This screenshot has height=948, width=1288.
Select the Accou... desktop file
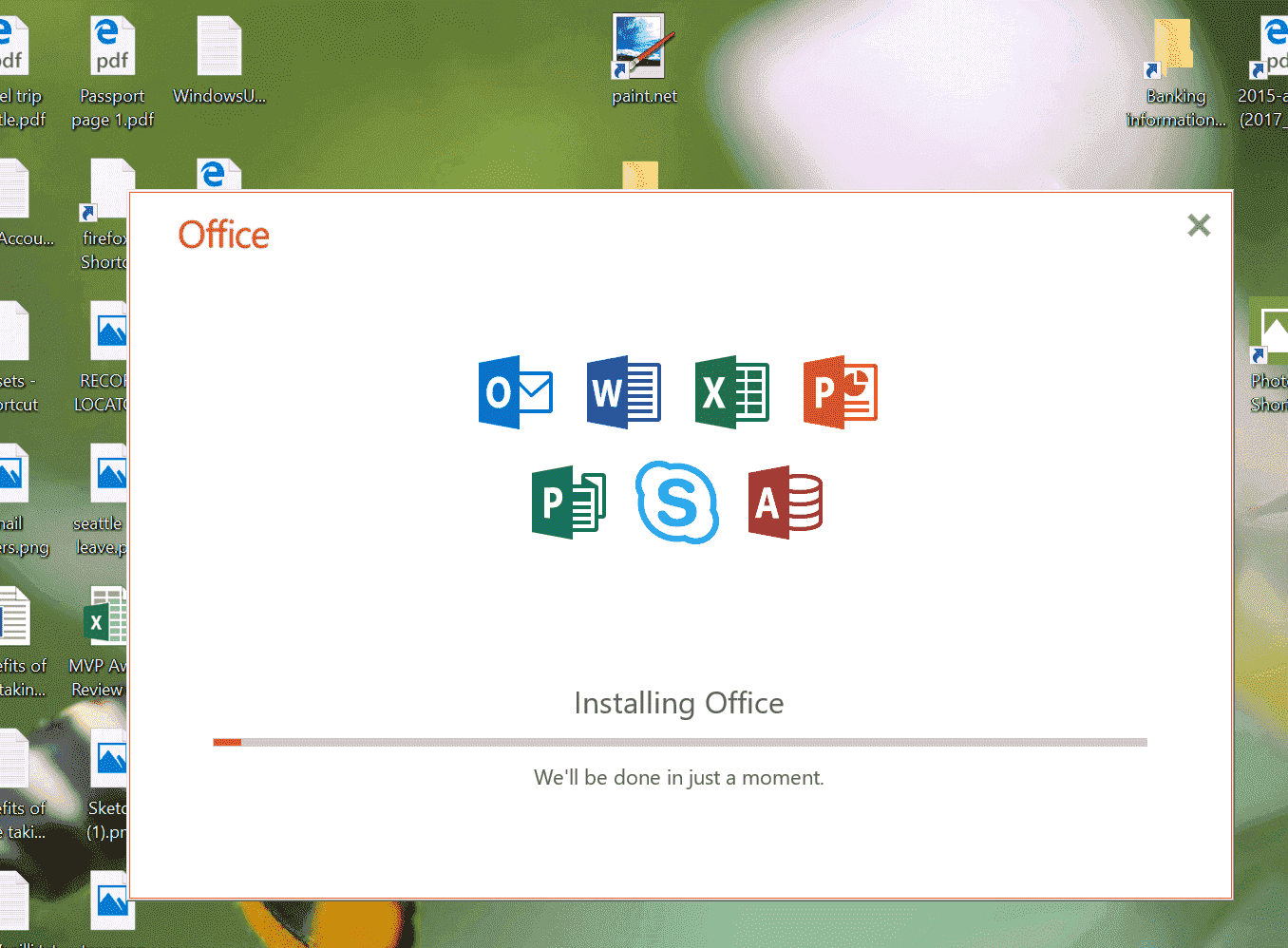pyautogui.click(x=26, y=203)
